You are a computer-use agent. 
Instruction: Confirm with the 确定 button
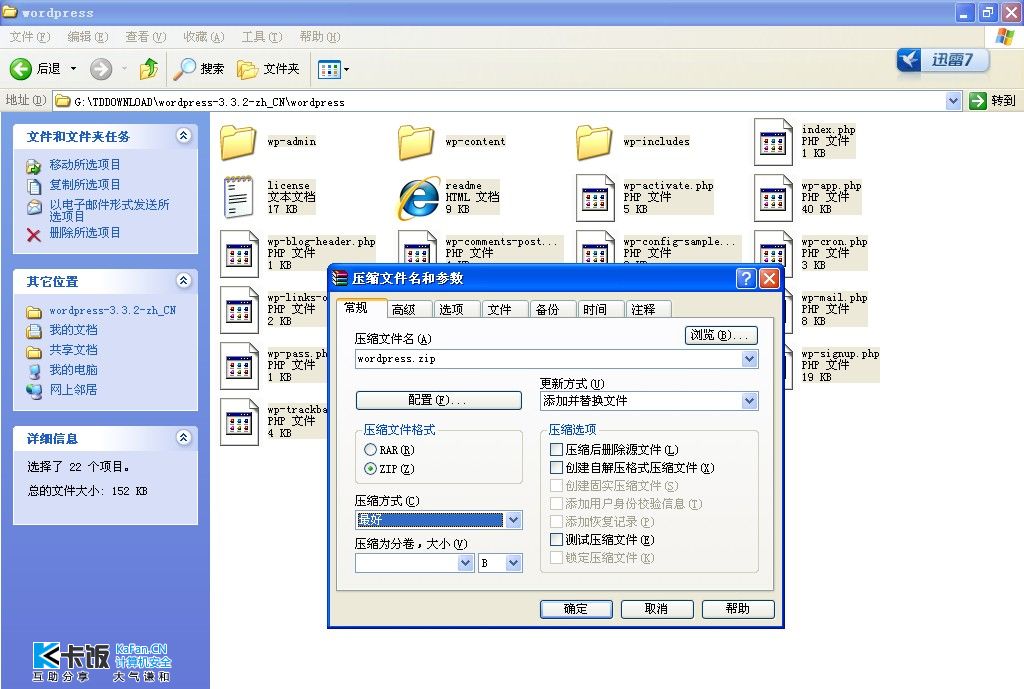pos(576,609)
